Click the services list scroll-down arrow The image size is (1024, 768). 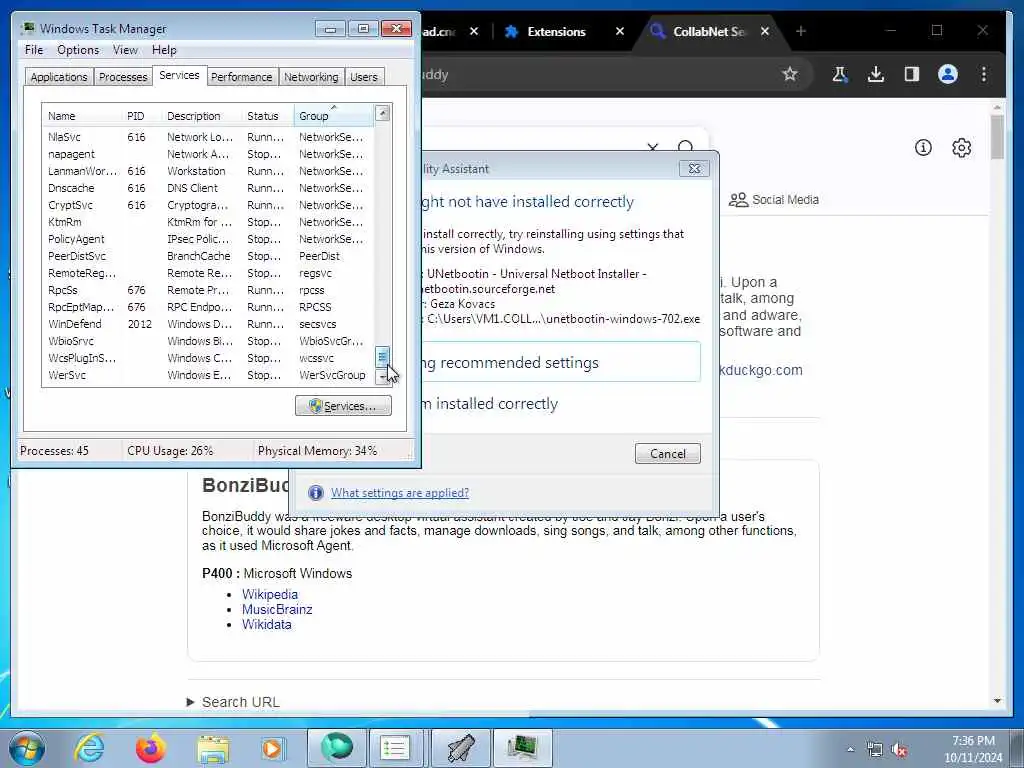coord(383,377)
